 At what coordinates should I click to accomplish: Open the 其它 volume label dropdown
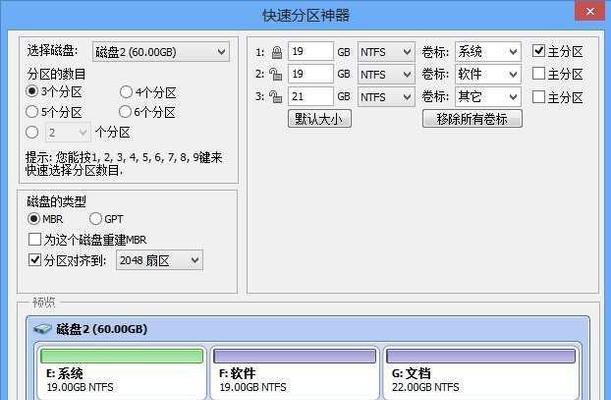point(488,97)
